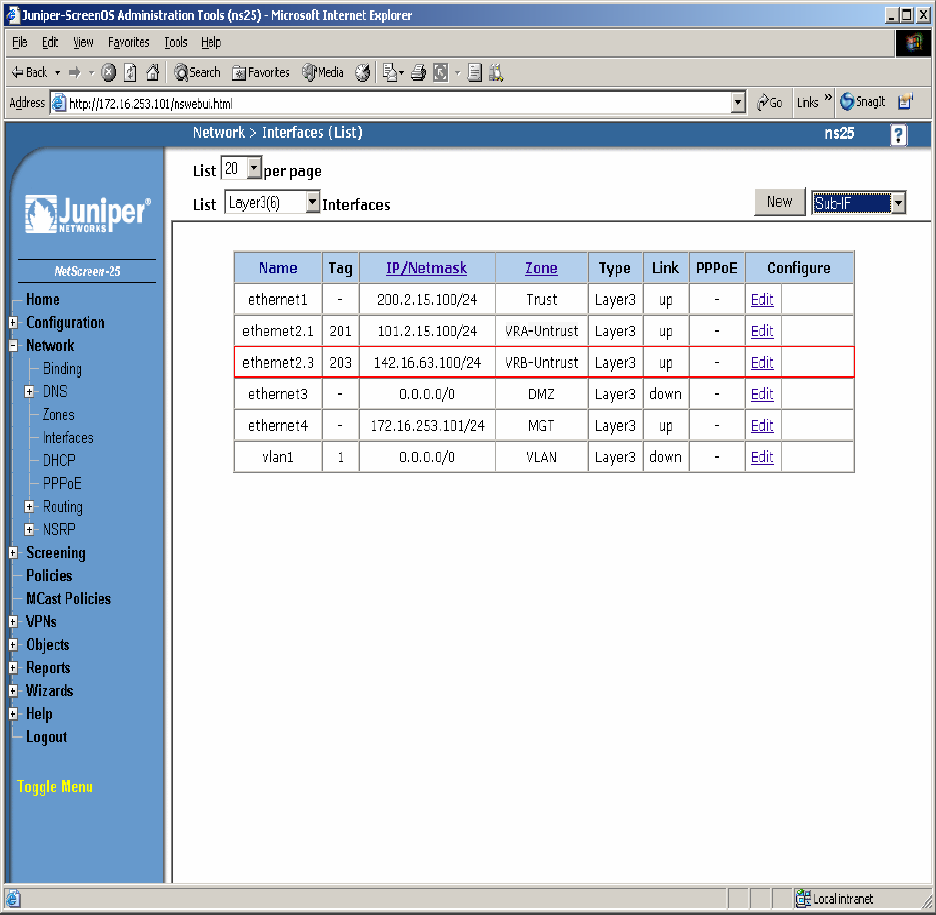
Task: Open the Layer3(6) interfaces dropdown
Action: (313, 202)
